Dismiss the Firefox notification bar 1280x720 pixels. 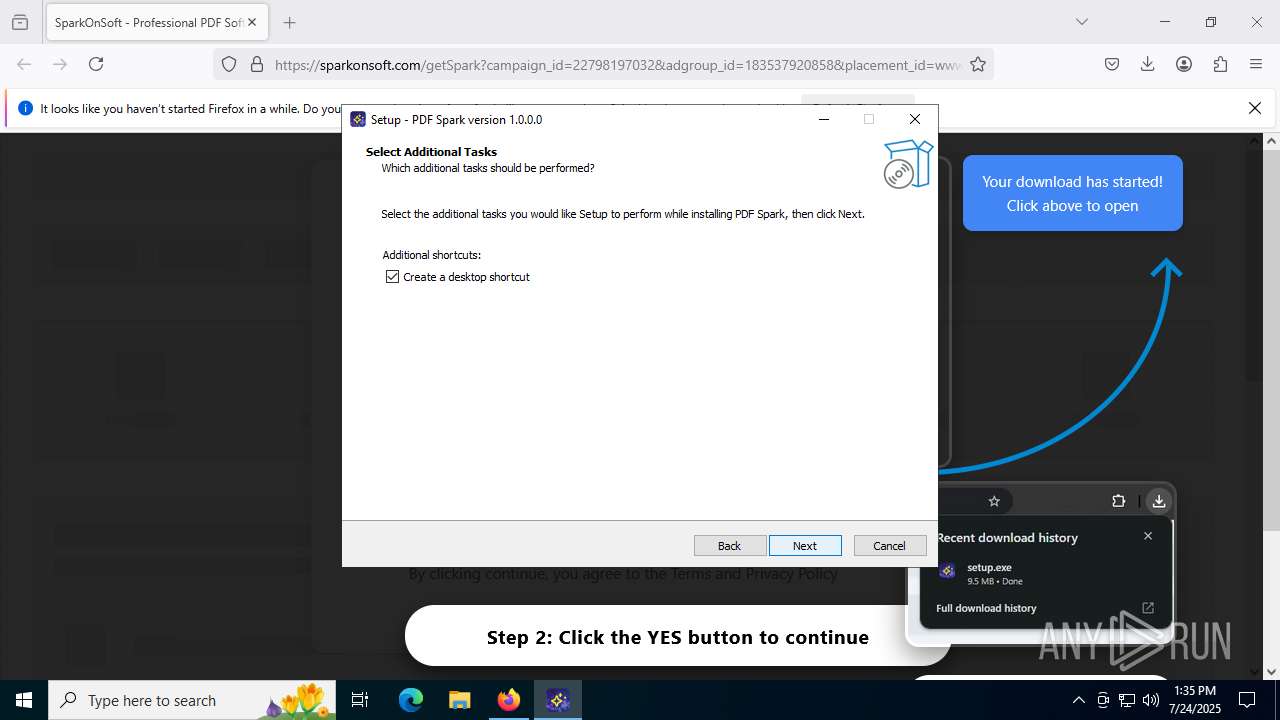click(1255, 108)
